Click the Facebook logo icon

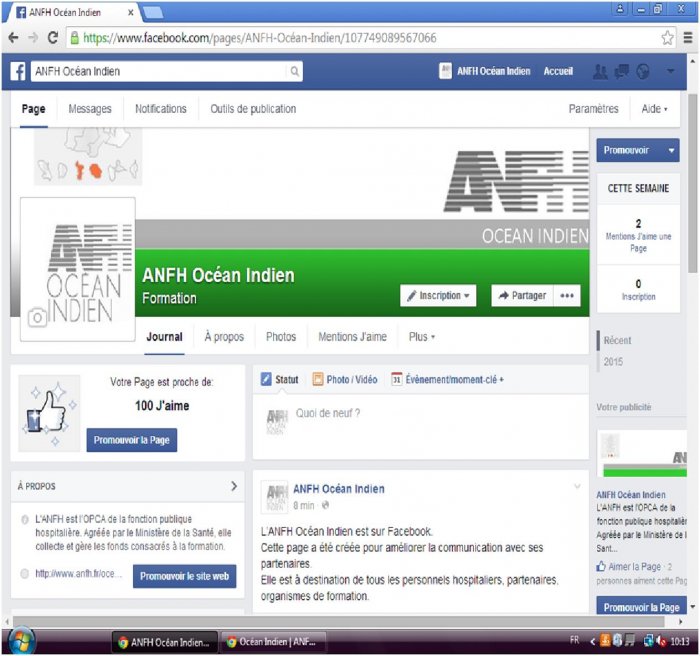18,72
